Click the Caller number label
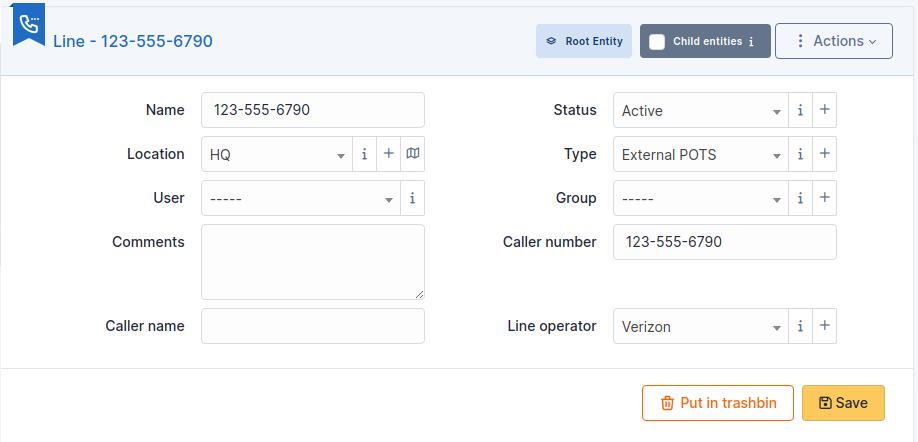 (550, 242)
